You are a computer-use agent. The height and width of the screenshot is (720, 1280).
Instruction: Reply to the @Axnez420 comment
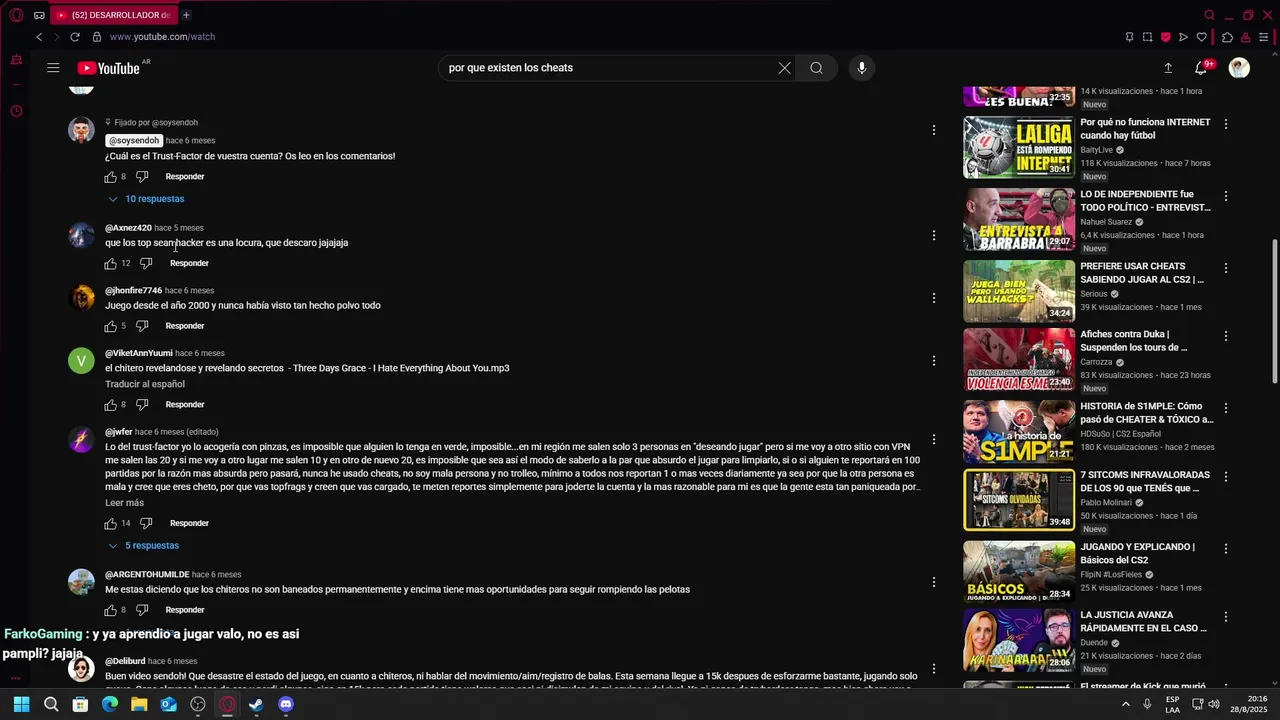[189, 264]
